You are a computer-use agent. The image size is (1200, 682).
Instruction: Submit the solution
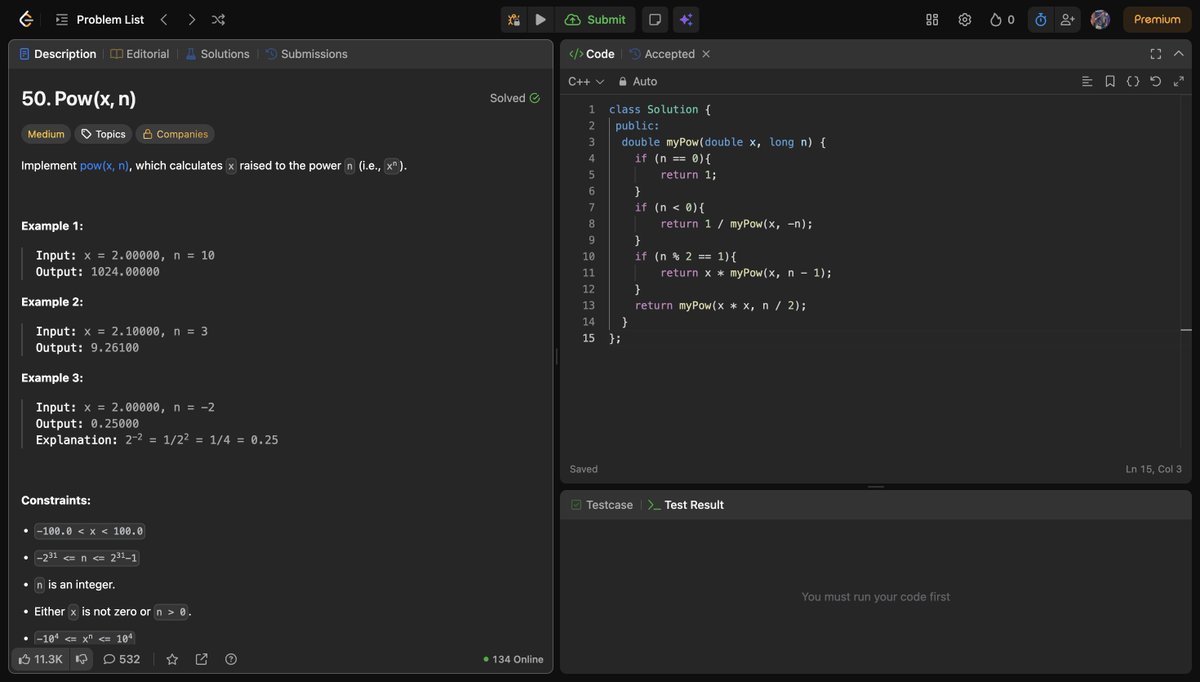(x=595, y=19)
